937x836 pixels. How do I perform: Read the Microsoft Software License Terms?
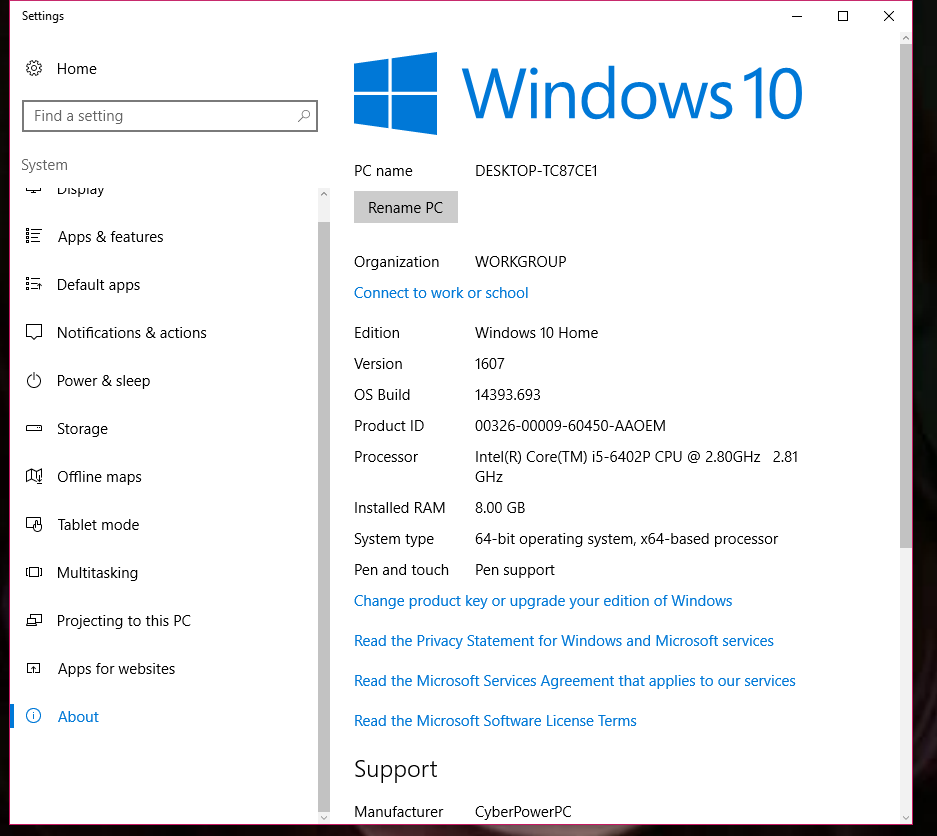pyautogui.click(x=495, y=721)
